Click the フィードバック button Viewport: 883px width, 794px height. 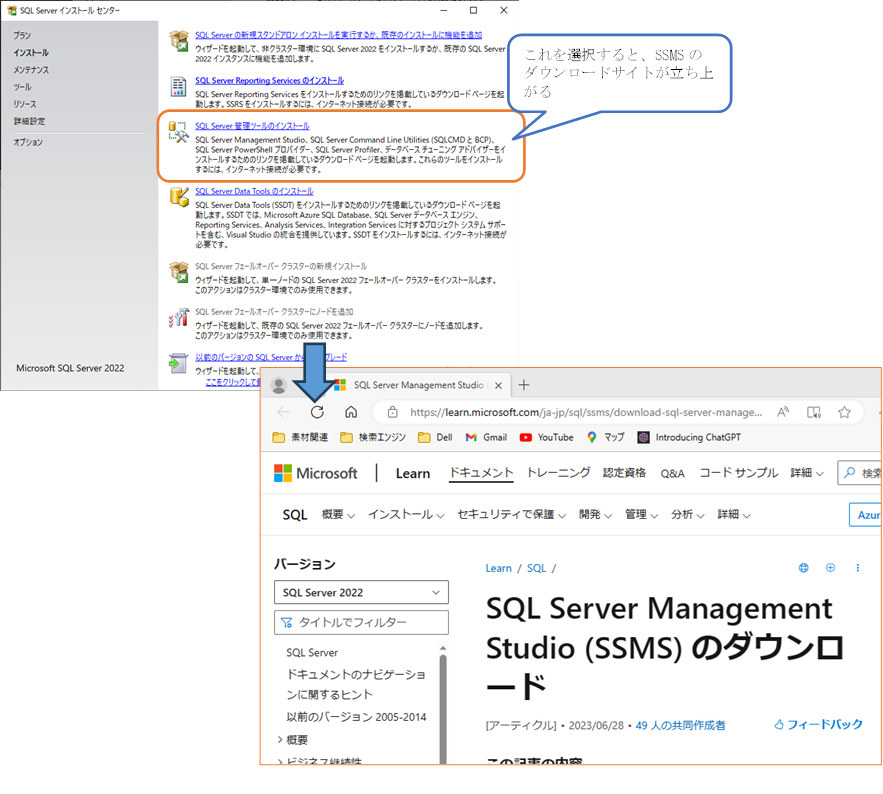click(x=818, y=725)
